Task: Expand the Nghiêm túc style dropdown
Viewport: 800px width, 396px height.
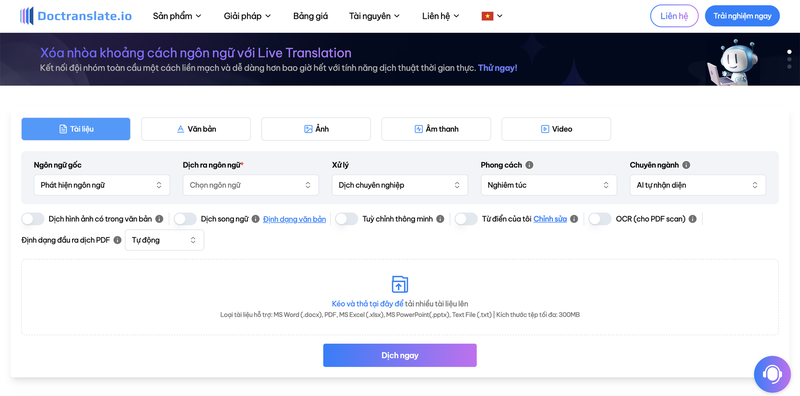Action: coord(548,185)
